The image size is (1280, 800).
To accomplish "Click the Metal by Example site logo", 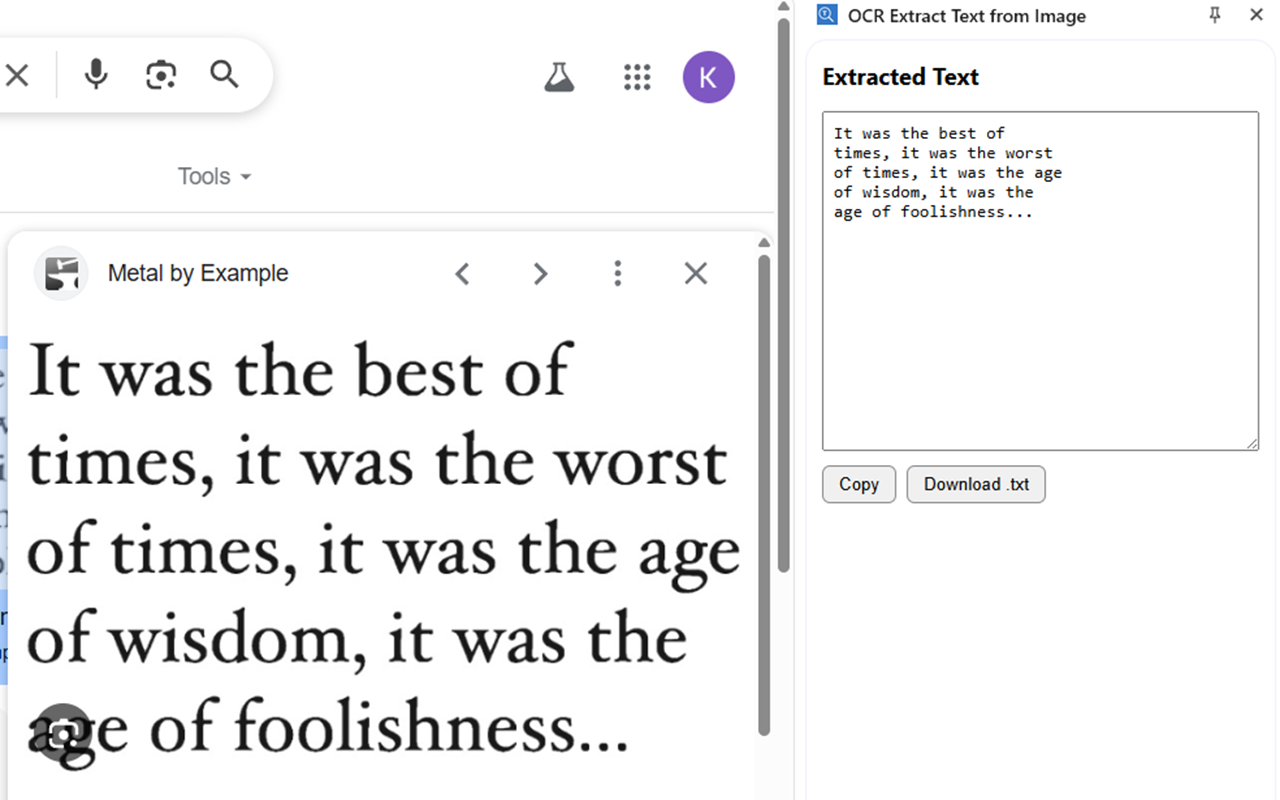I will [61, 273].
